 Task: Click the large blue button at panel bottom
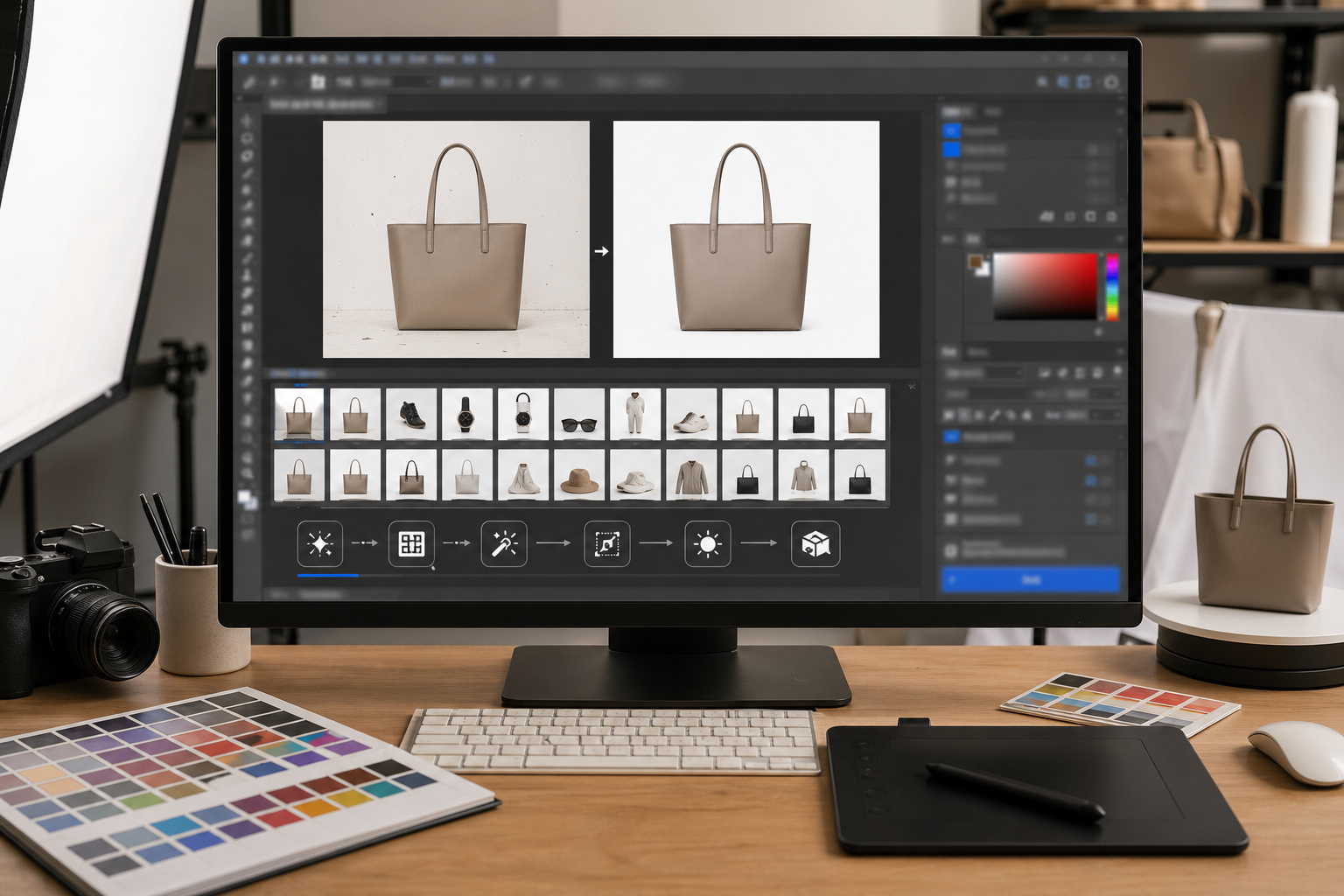pos(1030,579)
